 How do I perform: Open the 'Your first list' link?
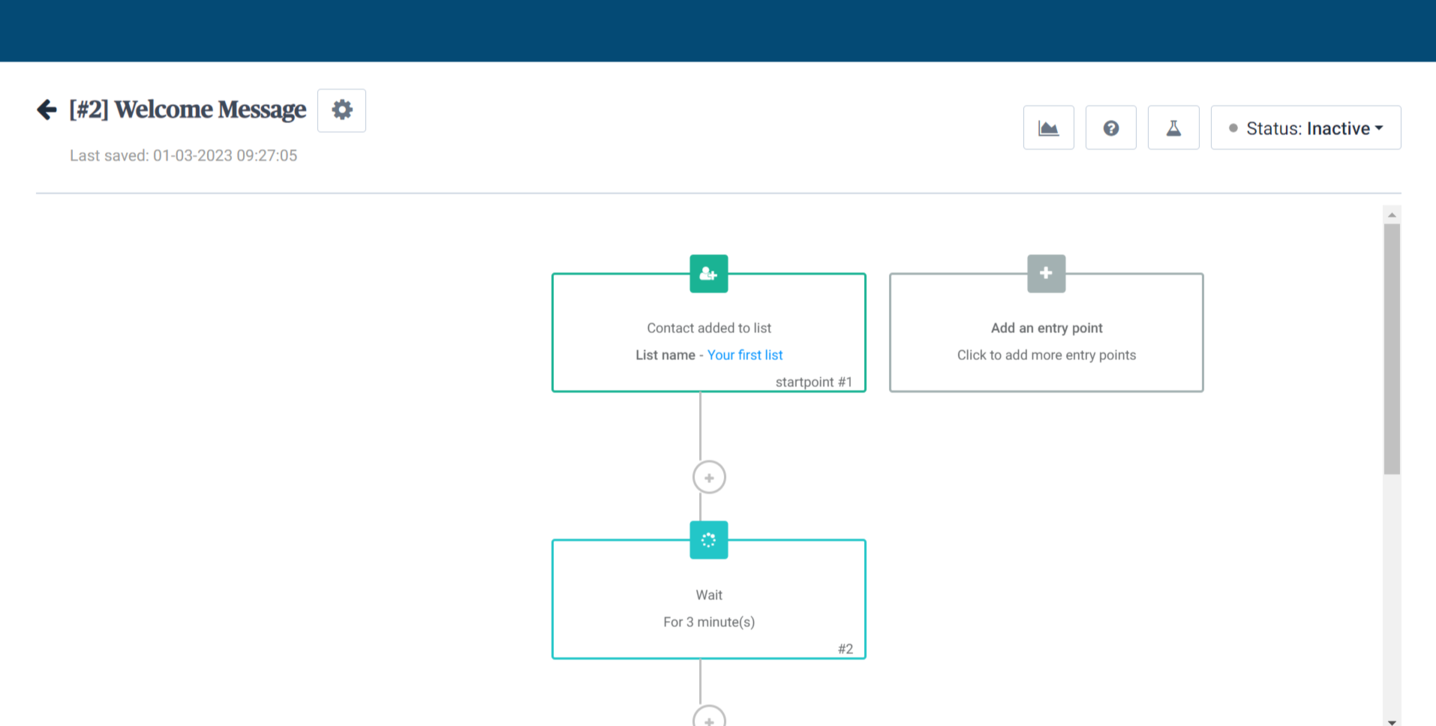pyautogui.click(x=744, y=355)
